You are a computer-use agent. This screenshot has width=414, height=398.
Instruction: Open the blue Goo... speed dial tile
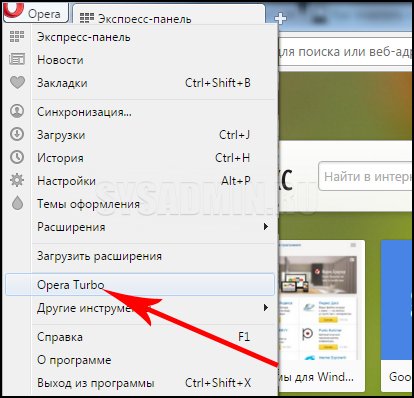[396, 316]
